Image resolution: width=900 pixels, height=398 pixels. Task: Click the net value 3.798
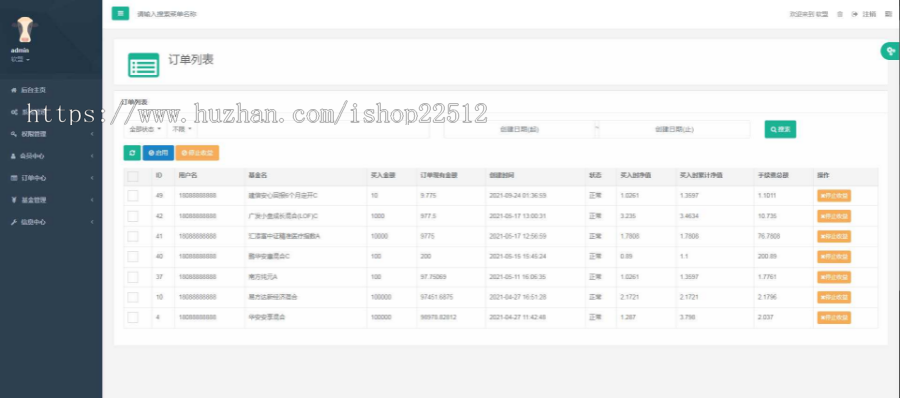(x=687, y=317)
